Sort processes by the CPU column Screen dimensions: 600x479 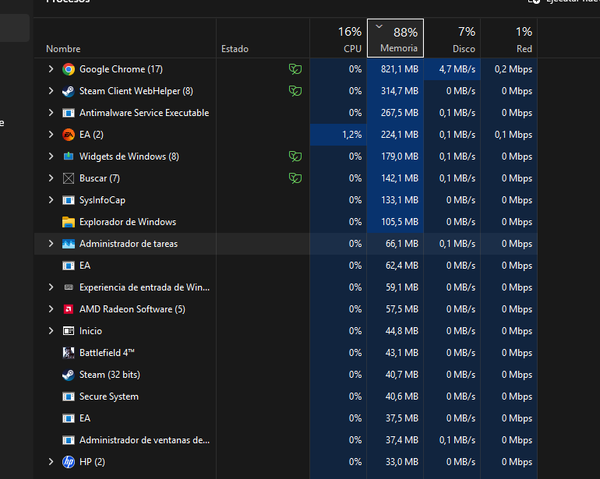pyautogui.click(x=338, y=38)
